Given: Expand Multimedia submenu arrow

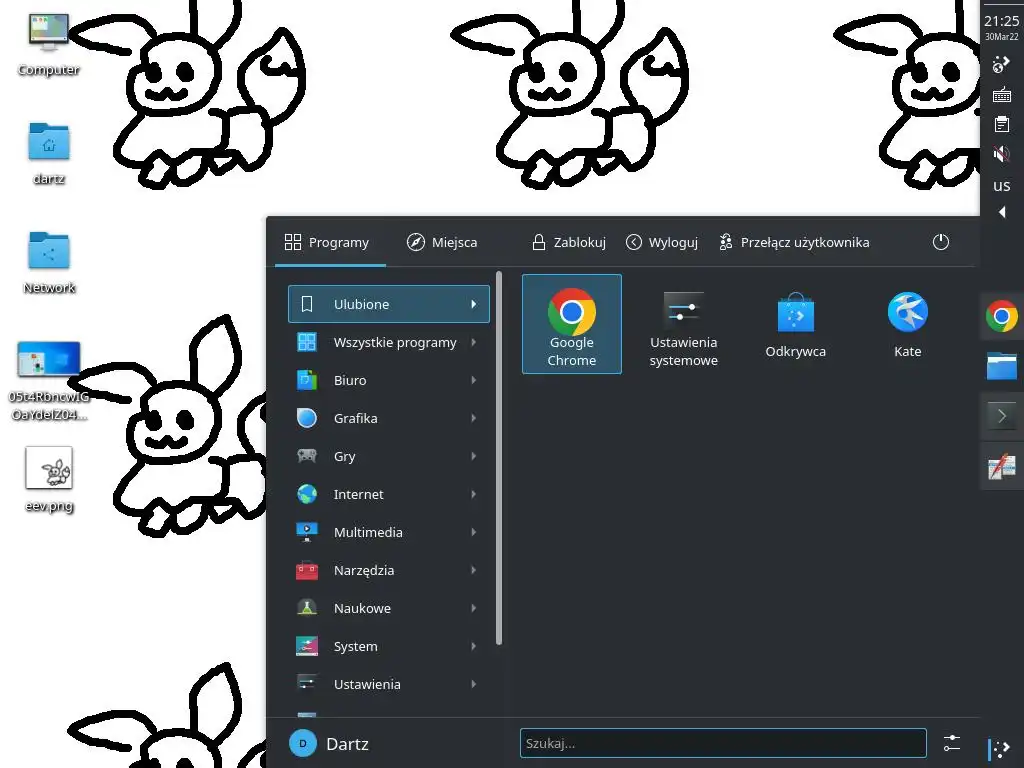Looking at the screenshot, I should [x=473, y=532].
